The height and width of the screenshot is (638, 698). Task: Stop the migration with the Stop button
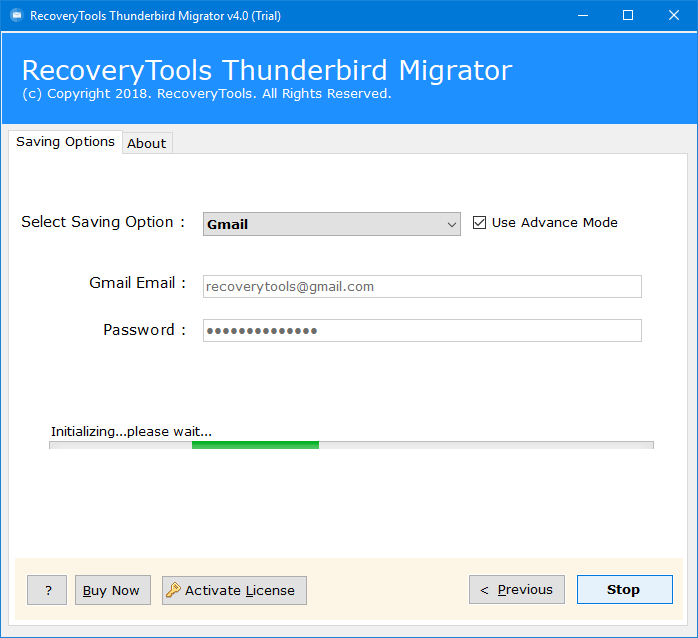625,589
